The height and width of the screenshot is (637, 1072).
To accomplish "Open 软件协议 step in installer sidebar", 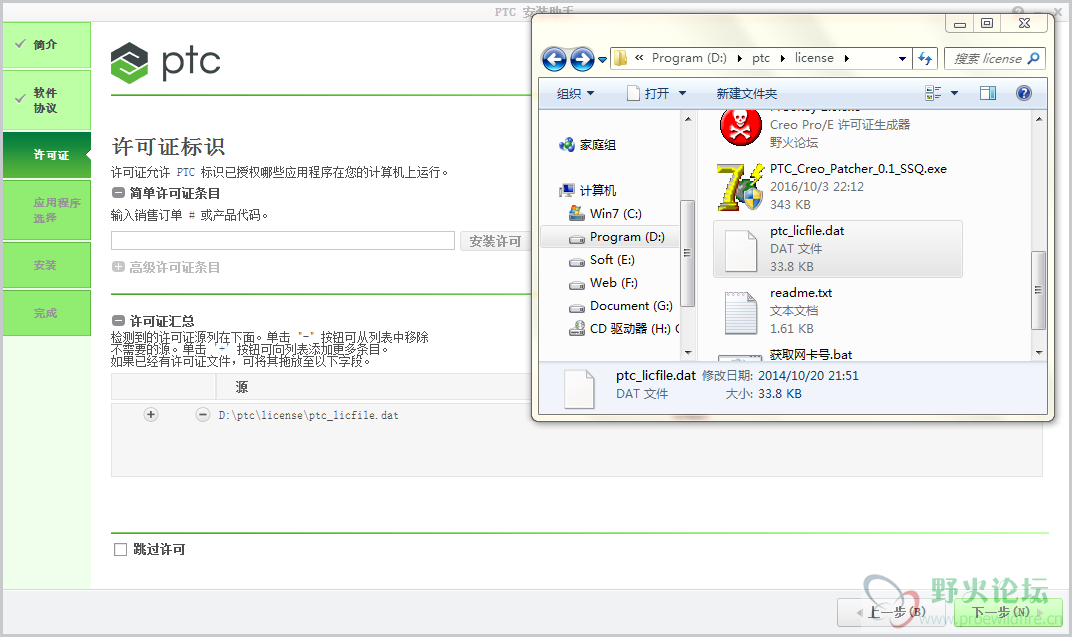I will point(46,100).
